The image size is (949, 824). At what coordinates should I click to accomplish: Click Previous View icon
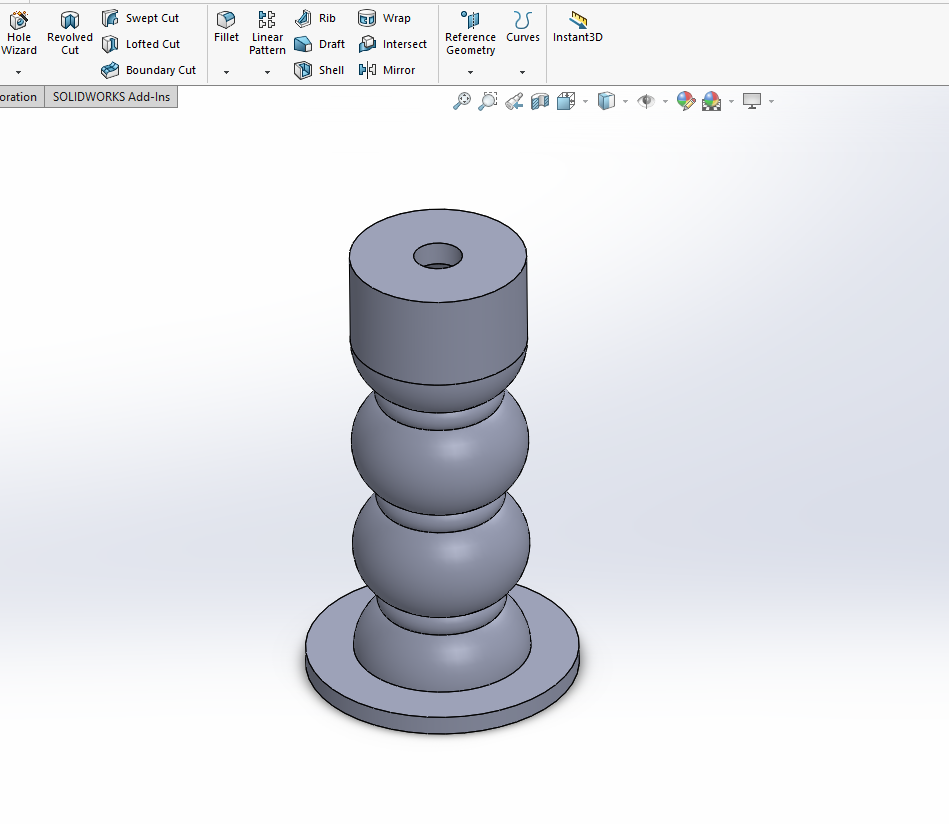[x=514, y=101]
